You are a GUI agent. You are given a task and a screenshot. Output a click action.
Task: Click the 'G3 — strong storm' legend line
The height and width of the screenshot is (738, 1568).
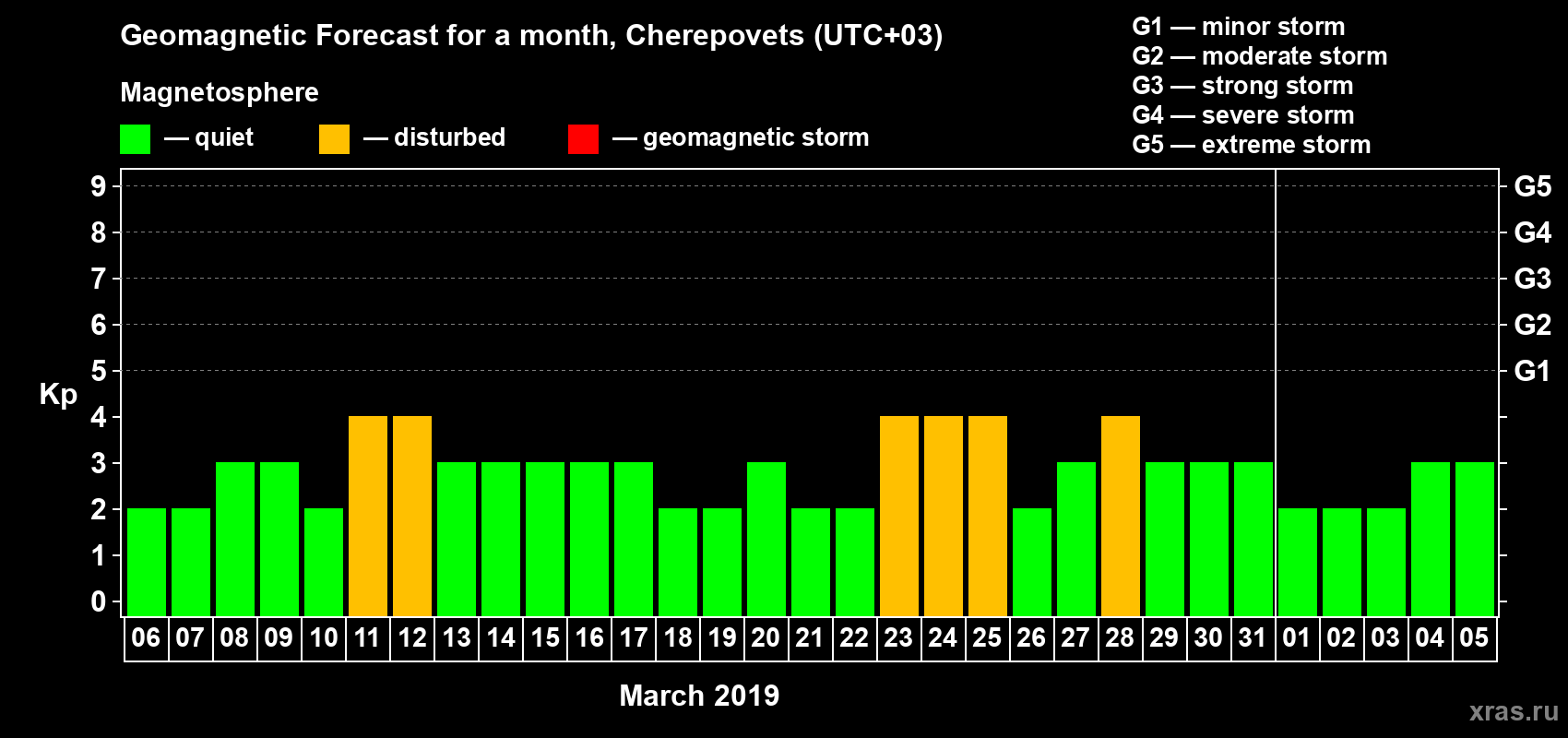tap(1242, 86)
